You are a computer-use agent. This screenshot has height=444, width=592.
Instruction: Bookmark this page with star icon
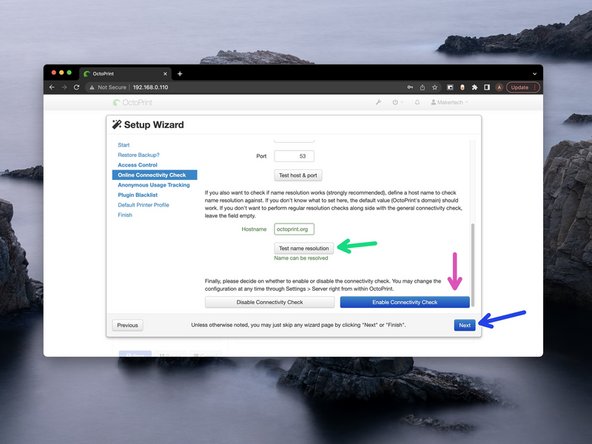(435, 87)
